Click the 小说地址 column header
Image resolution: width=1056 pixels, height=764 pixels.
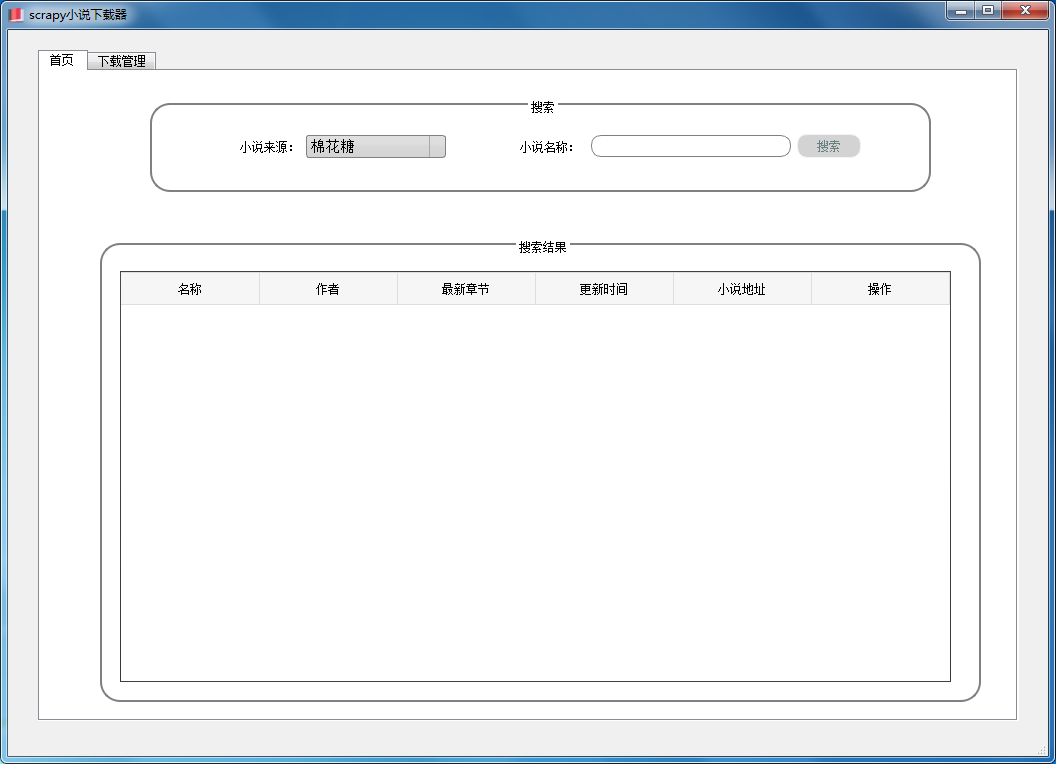pos(742,289)
